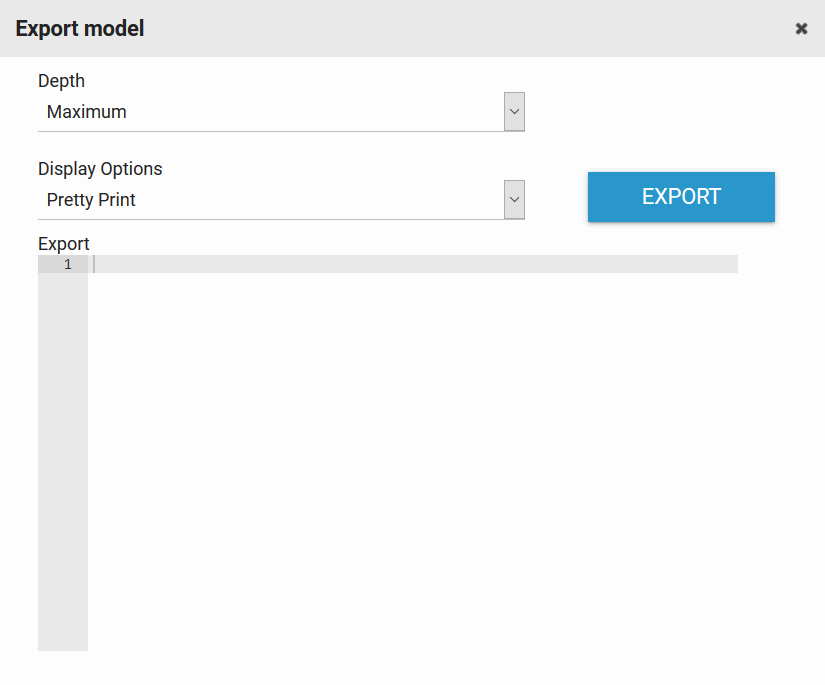Close the Export model dialog
Viewport: 825px width, 685px height.
tap(801, 29)
